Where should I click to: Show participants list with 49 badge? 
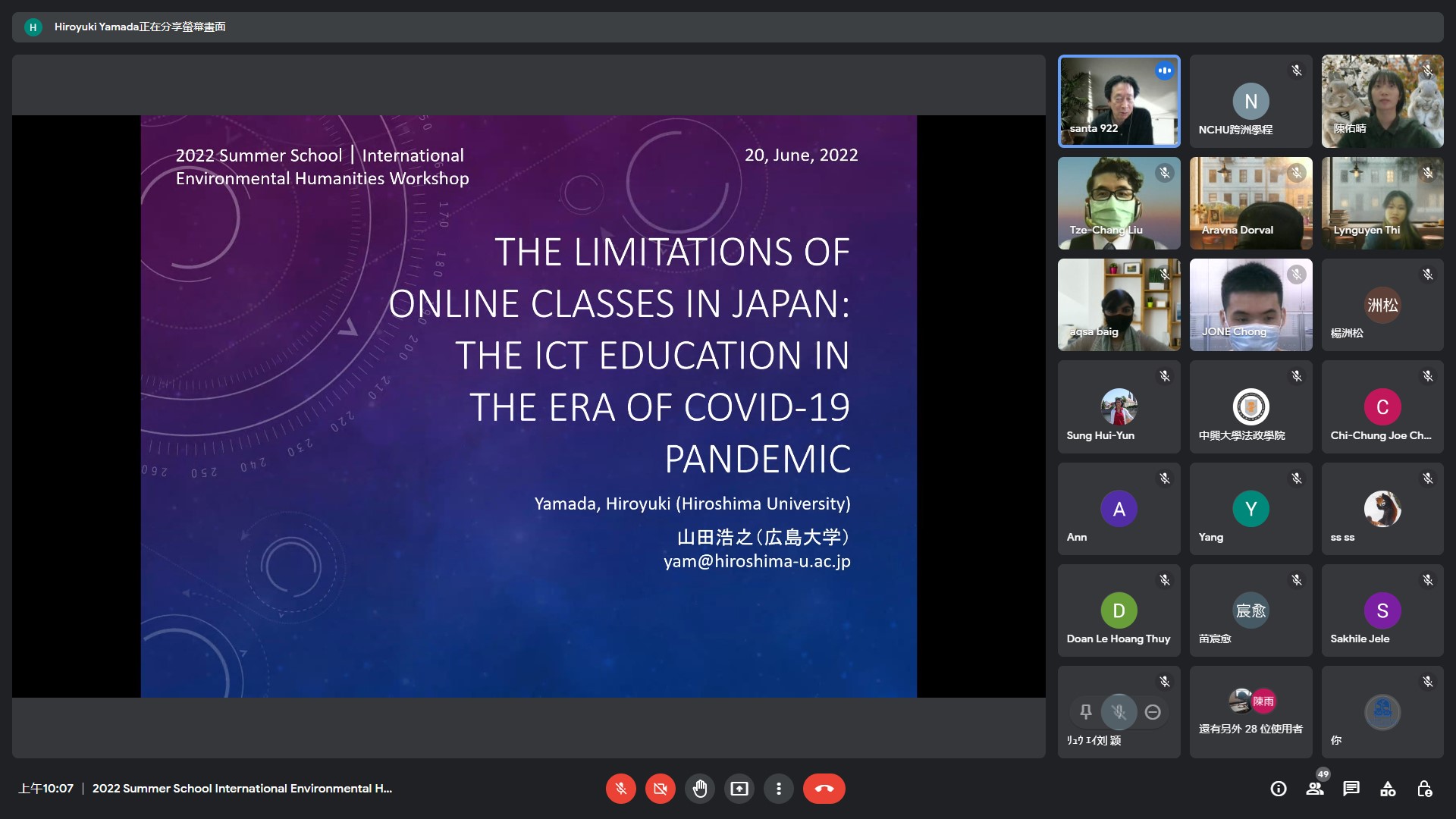pos(1316,789)
